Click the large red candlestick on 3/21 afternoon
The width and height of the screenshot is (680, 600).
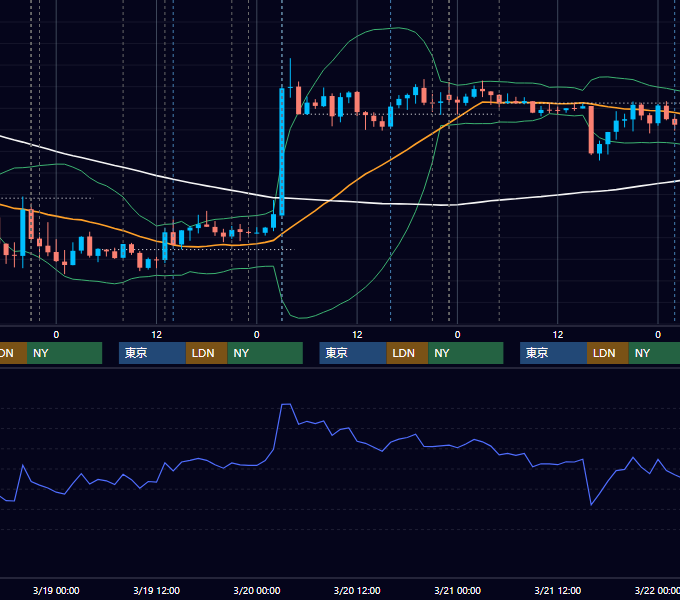point(591,130)
